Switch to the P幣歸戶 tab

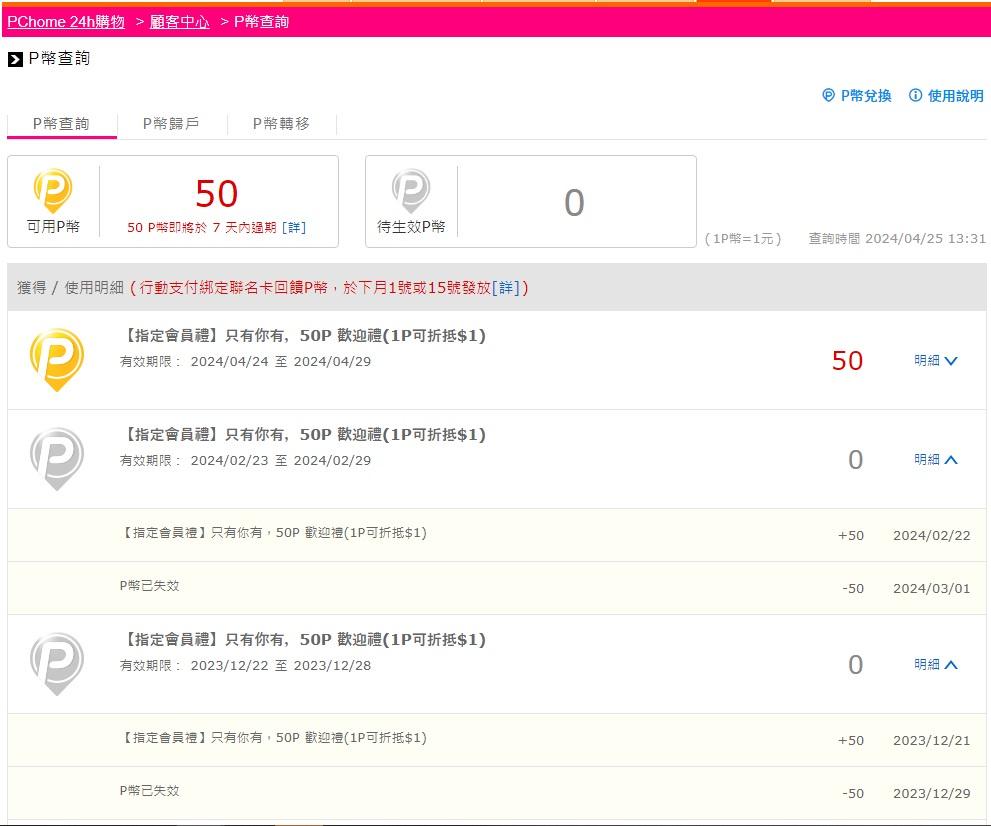(171, 124)
